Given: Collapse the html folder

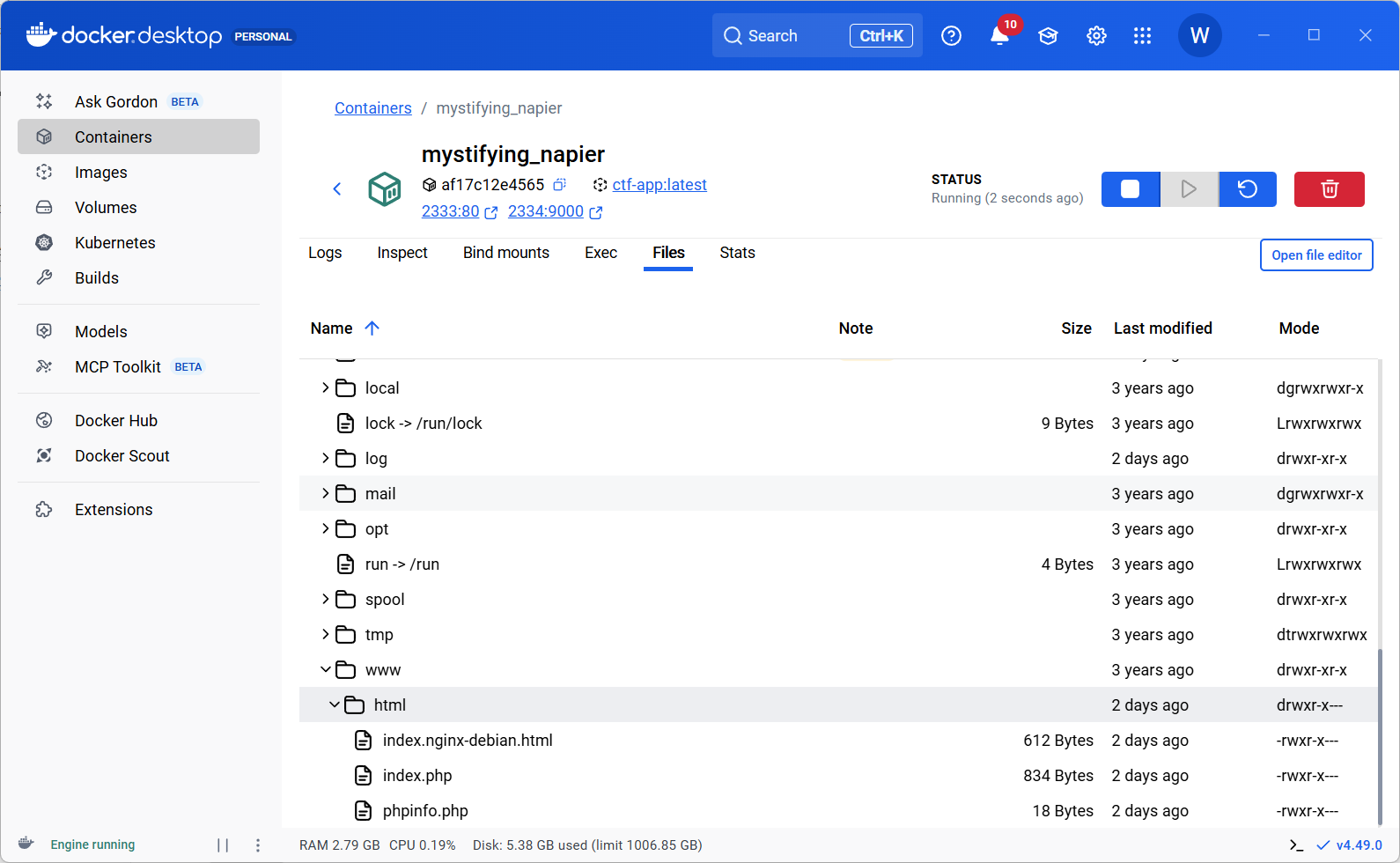Looking at the screenshot, I should (335, 704).
